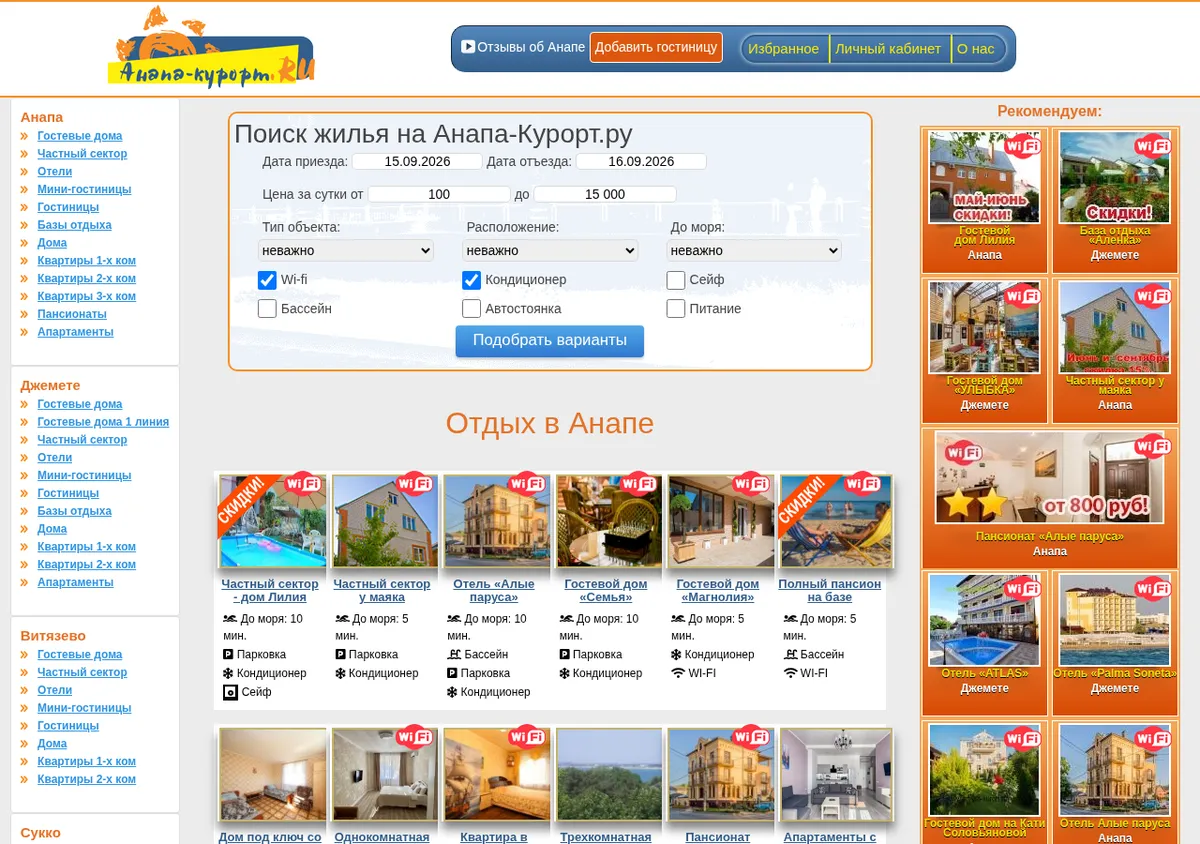The height and width of the screenshot is (844, 1200).
Task: Expand the Расположение dropdown
Action: click(x=550, y=250)
